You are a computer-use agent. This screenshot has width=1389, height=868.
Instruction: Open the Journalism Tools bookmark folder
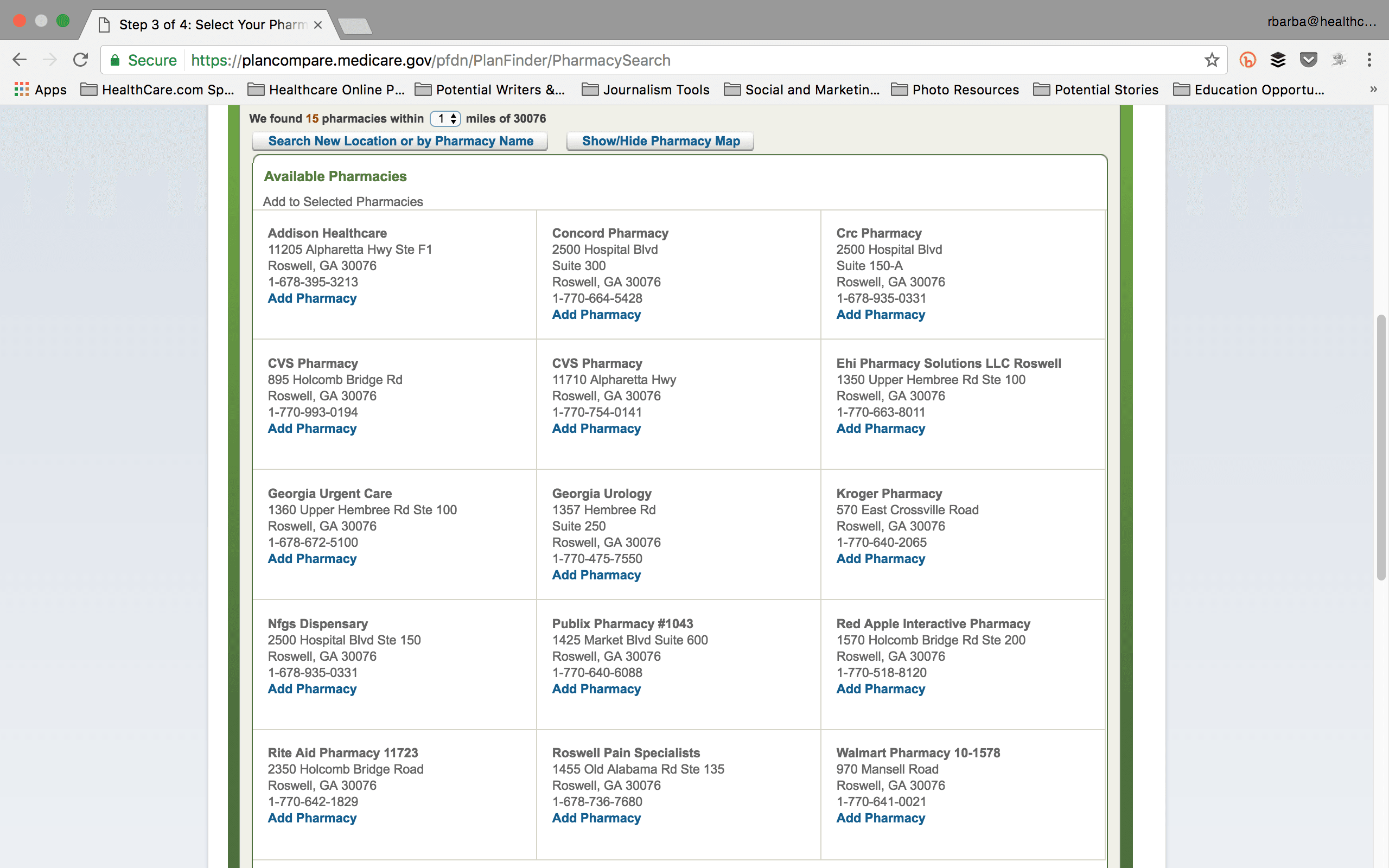coord(646,90)
